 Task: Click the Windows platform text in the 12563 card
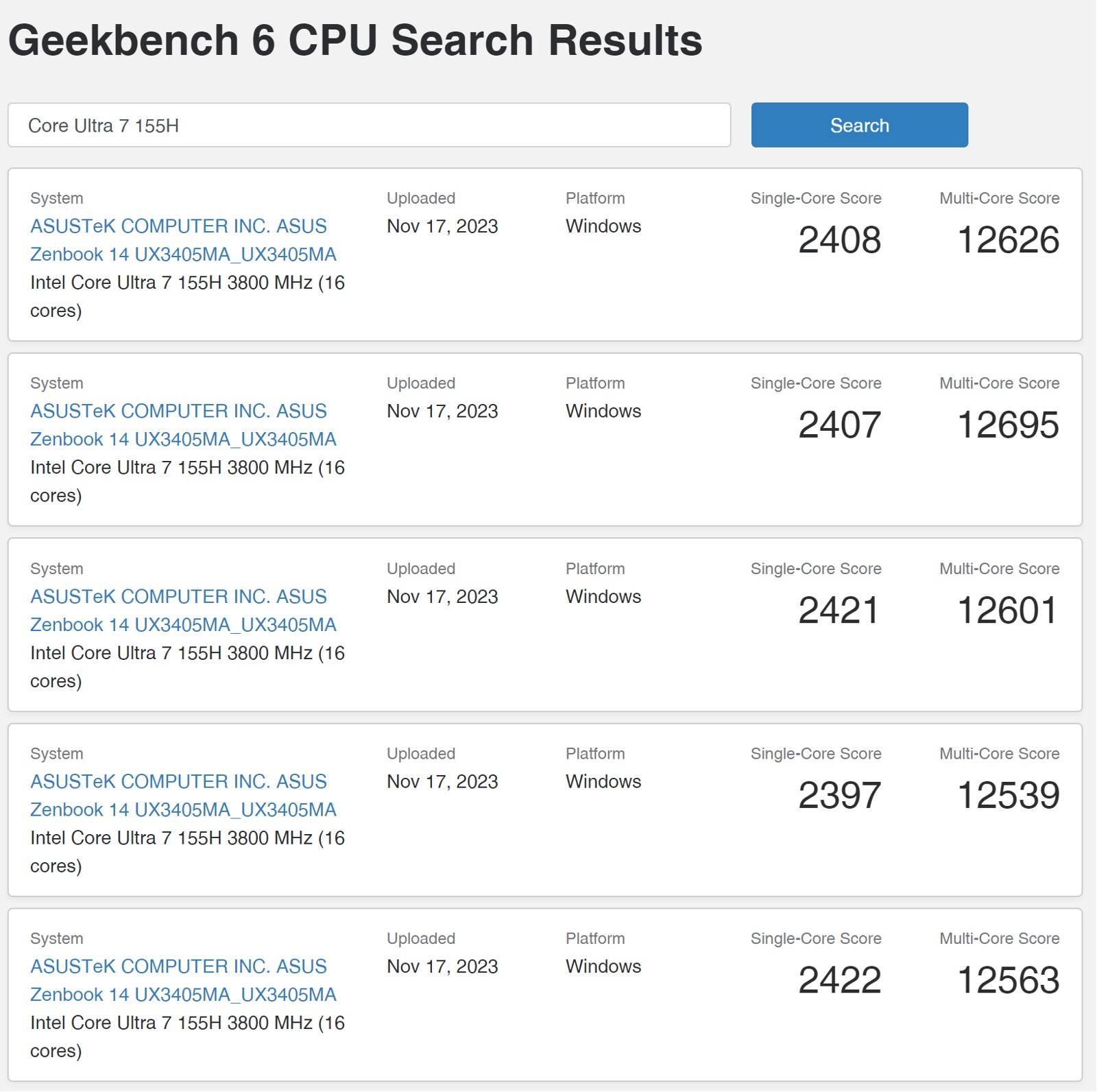click(x=603, y=966)
